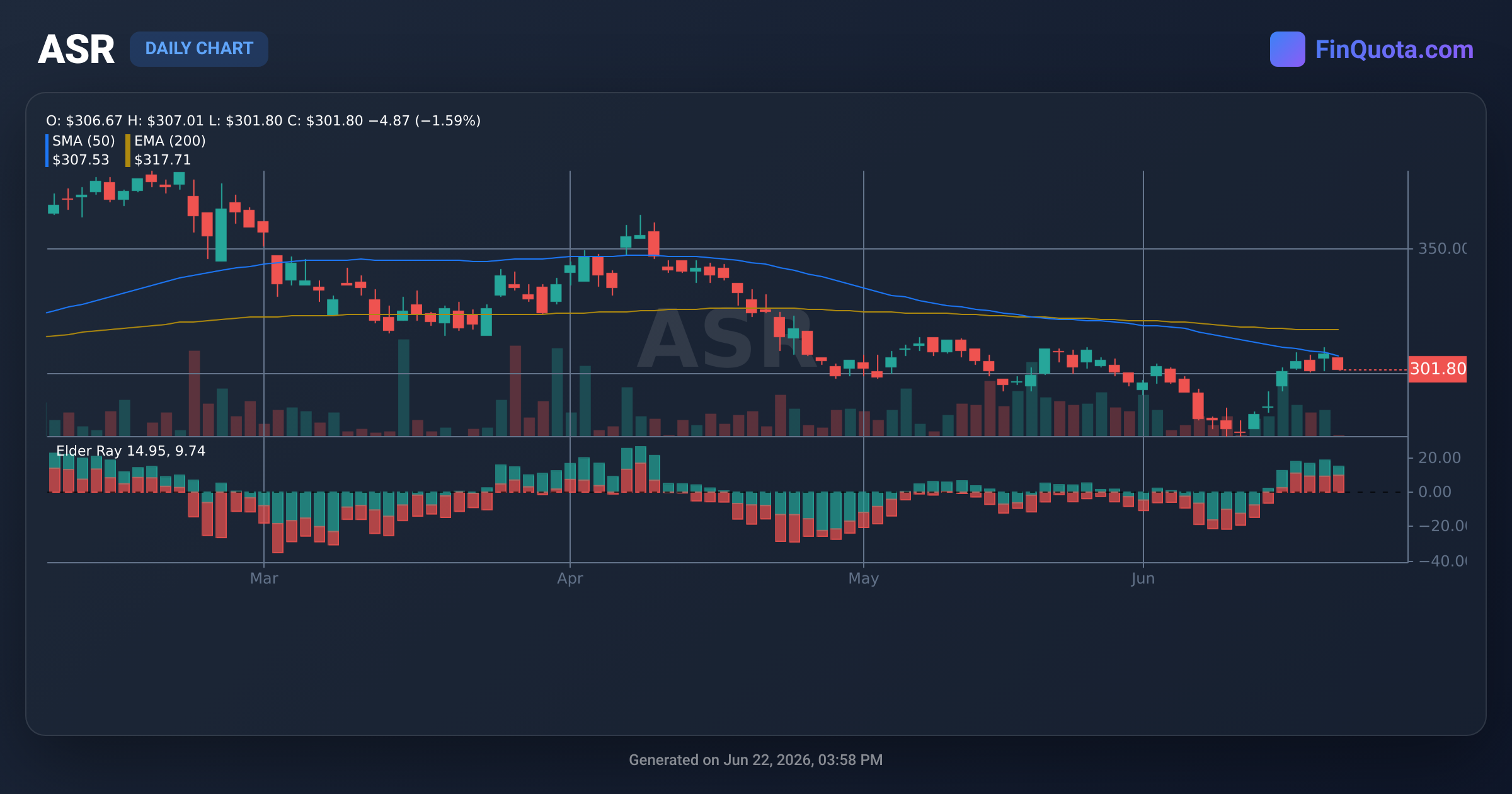The height and width of the screenshot is (794, 1512).
Task: Click the DAILY CHART badge
Action: [199, 49]
